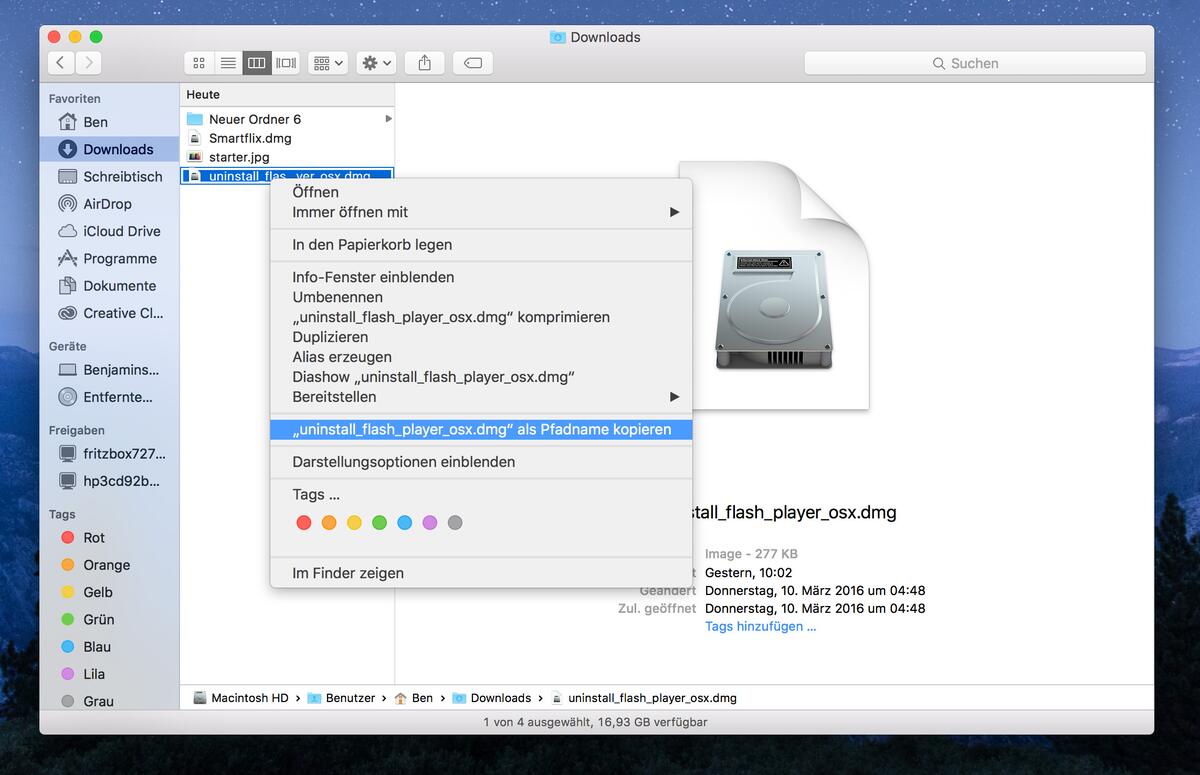Select column view toggle button

(x=257, y=63)
